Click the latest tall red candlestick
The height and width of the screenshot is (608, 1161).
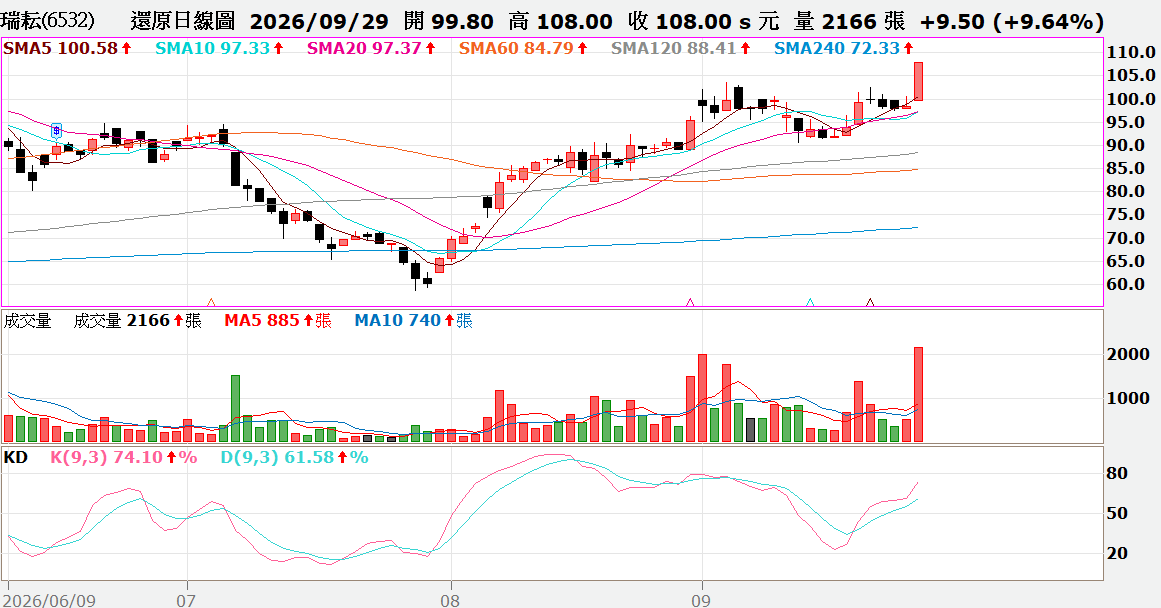point(918,81)
